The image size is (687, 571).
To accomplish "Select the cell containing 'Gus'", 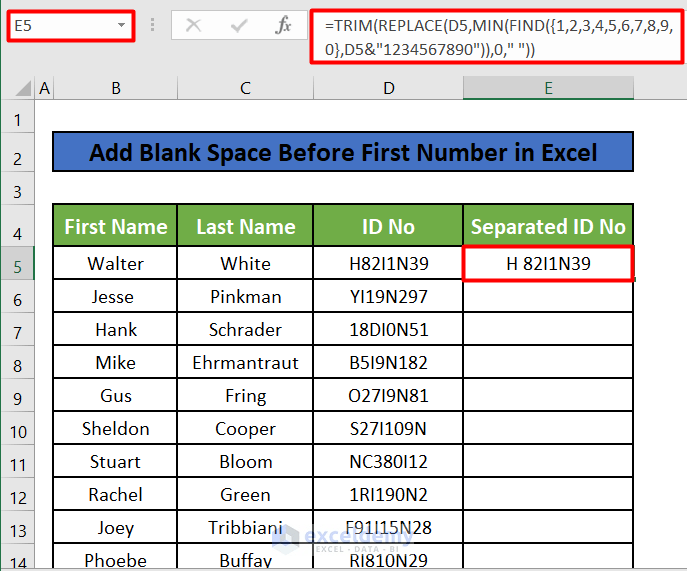I will (115, 395).
